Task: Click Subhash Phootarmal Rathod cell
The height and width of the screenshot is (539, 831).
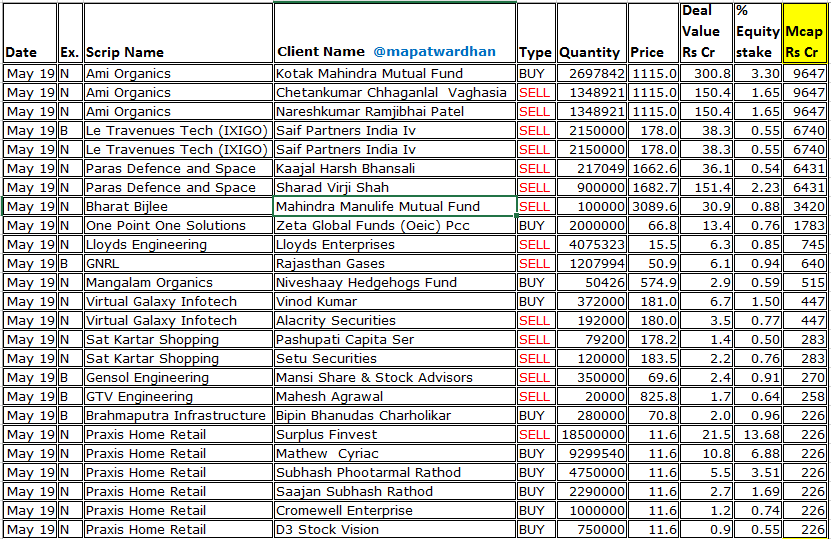Action: pos(395,472)
